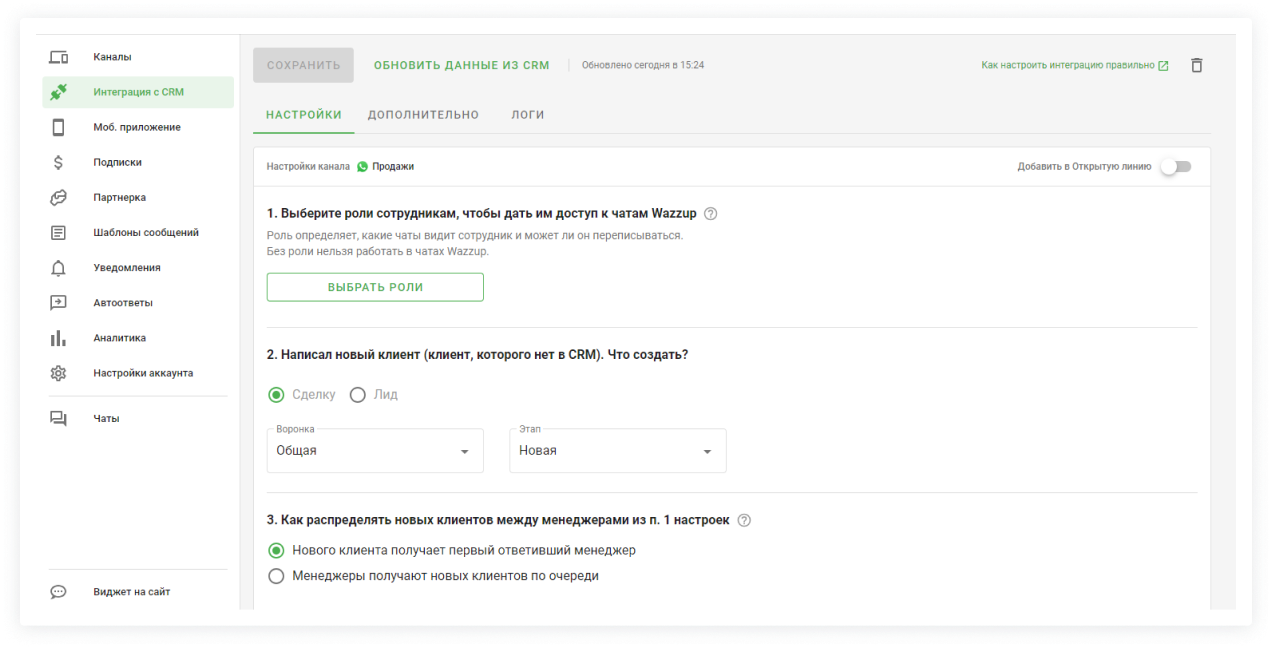Click the Каналы devices icon in sidebar
This screenshot has width=1272, height=648.
tap(58, 57)
